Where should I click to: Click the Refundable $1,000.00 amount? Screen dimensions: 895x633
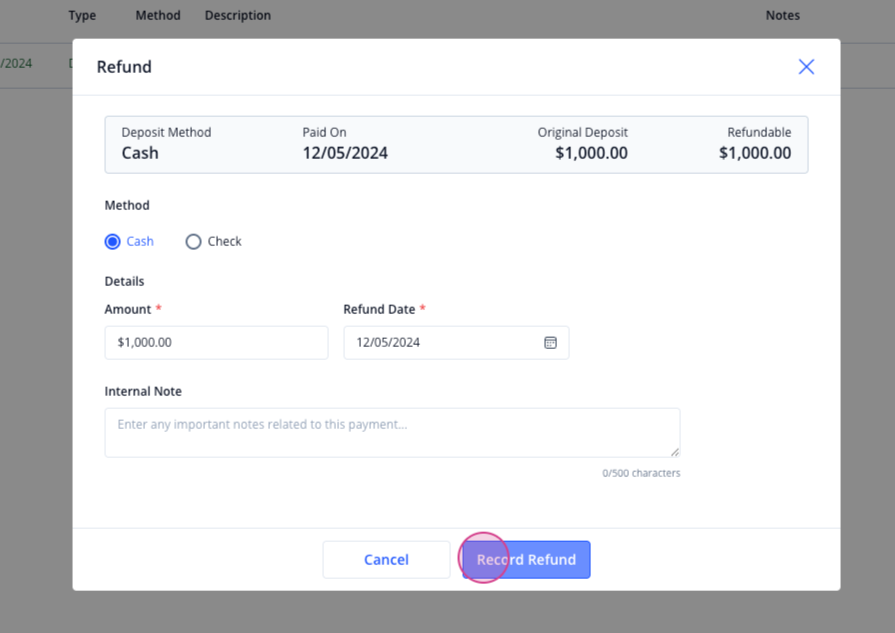tap(755, 153)
